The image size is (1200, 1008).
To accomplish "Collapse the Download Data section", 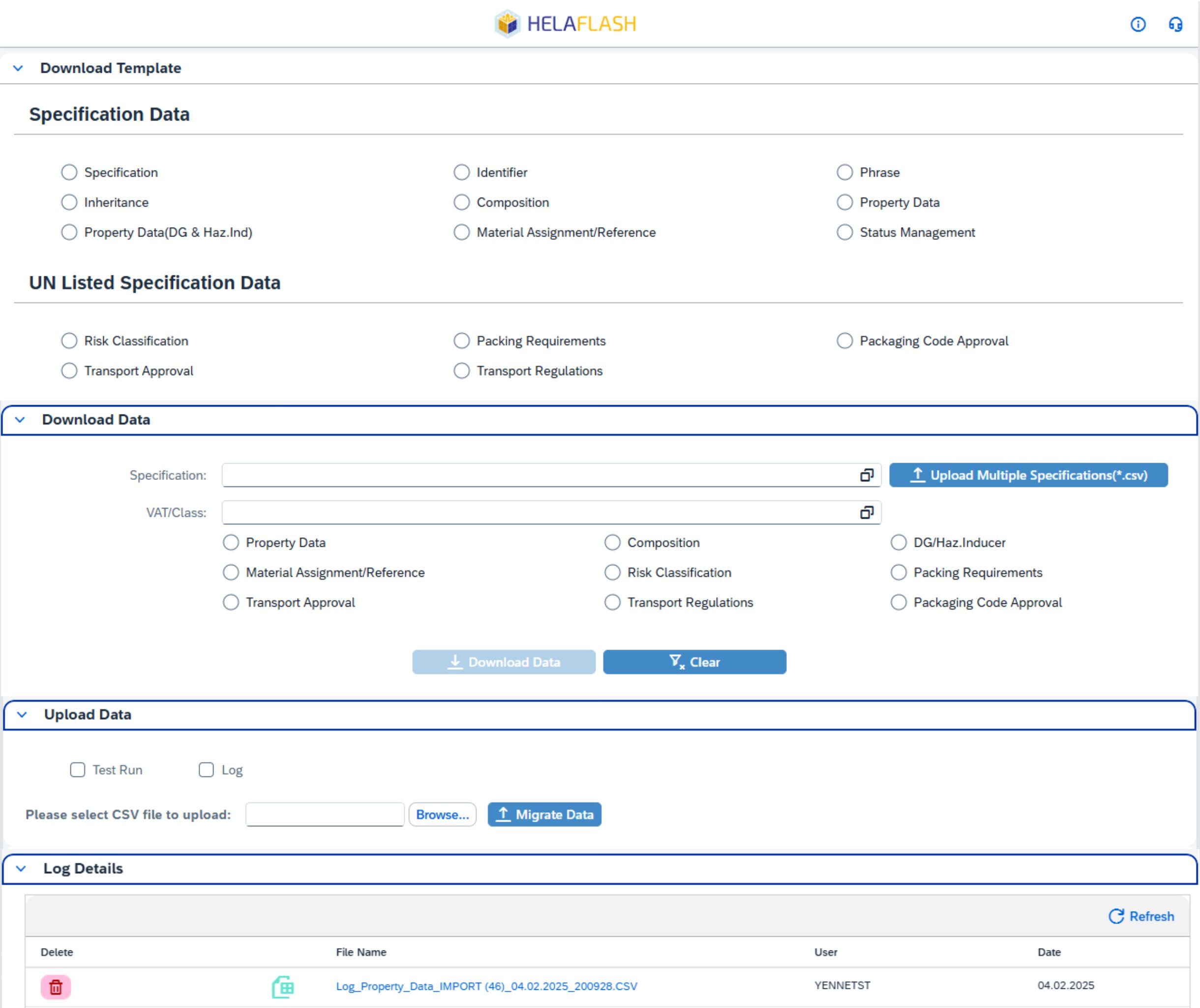I will 21,419.
